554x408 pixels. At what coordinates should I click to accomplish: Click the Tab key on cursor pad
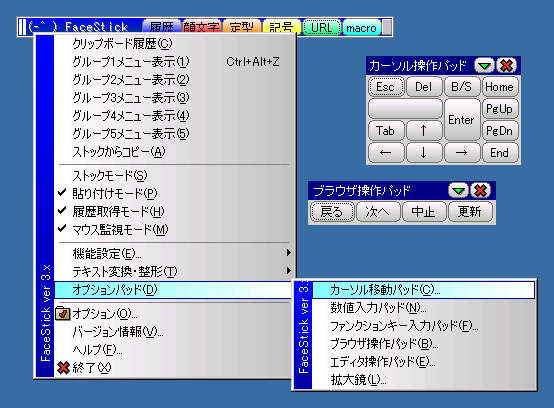tap(385, 131)
